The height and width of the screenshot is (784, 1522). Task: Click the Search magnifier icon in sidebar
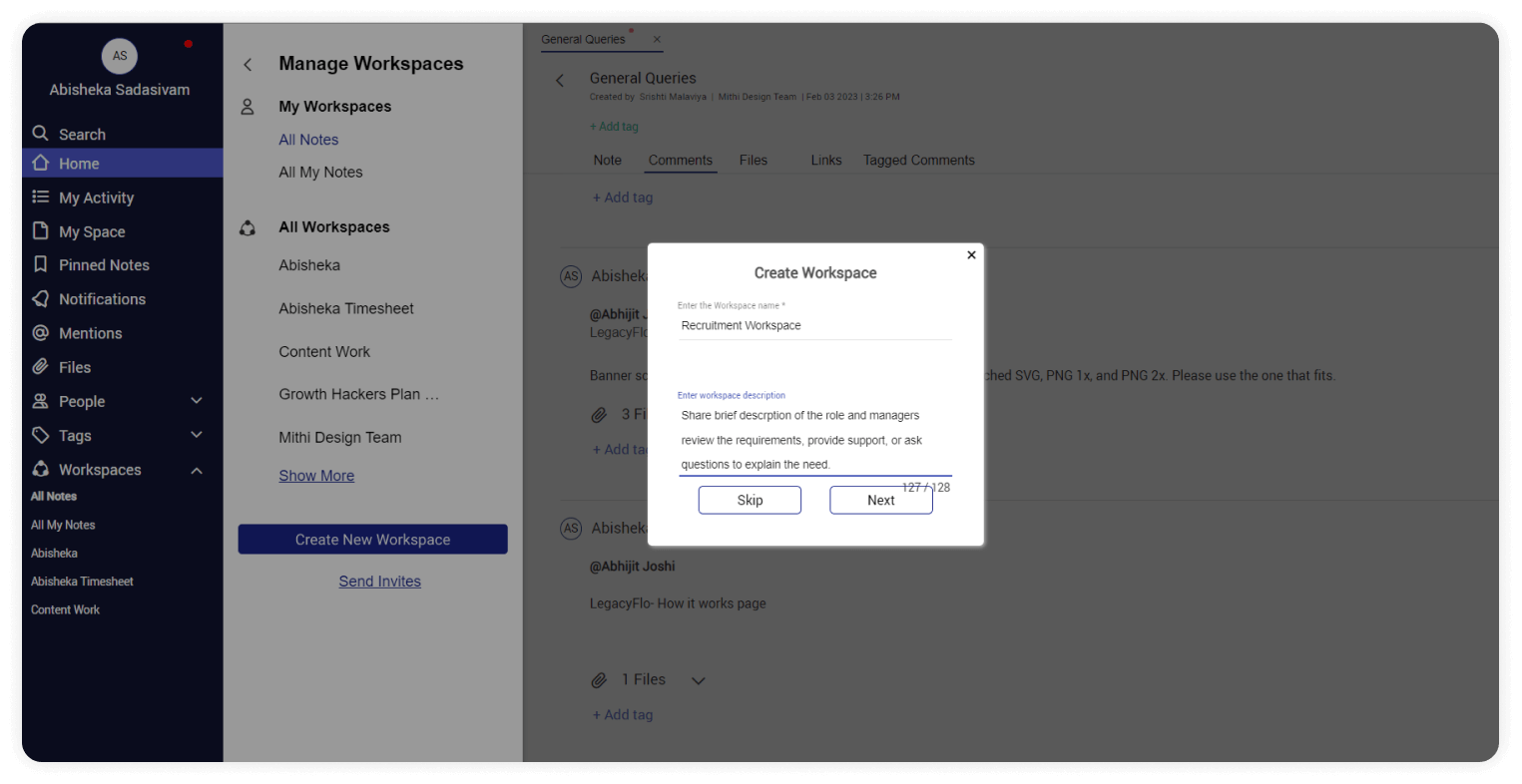(40, 134)
